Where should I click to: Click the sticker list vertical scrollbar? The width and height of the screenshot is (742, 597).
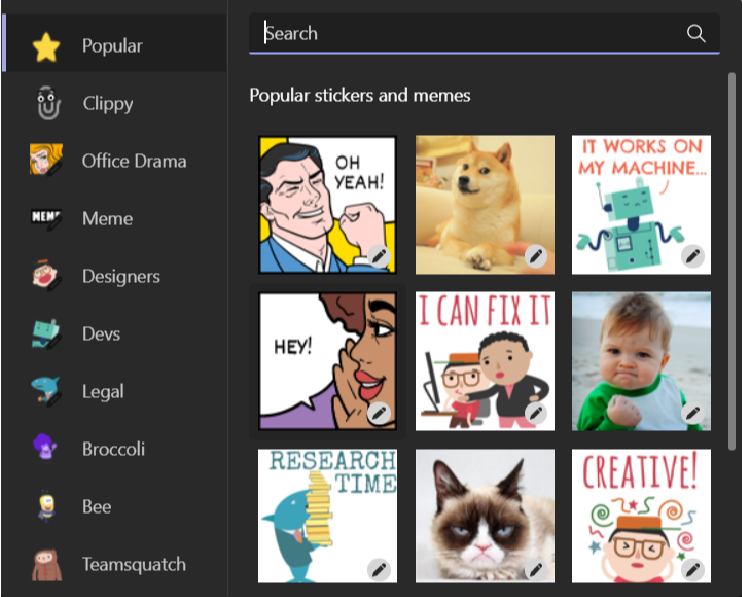732,261
